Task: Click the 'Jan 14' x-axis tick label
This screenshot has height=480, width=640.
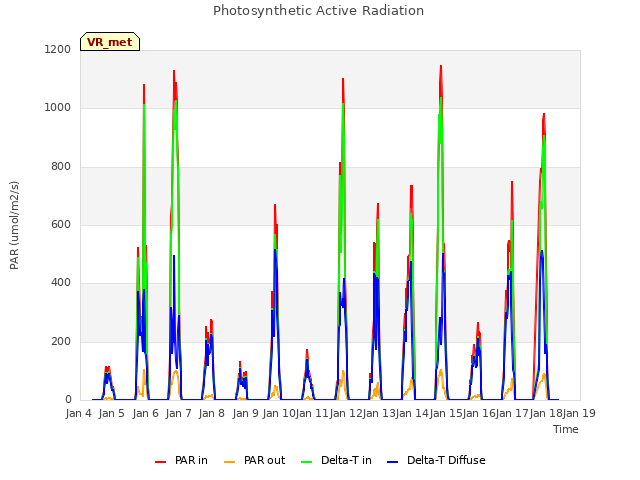Action: point(412,413)
